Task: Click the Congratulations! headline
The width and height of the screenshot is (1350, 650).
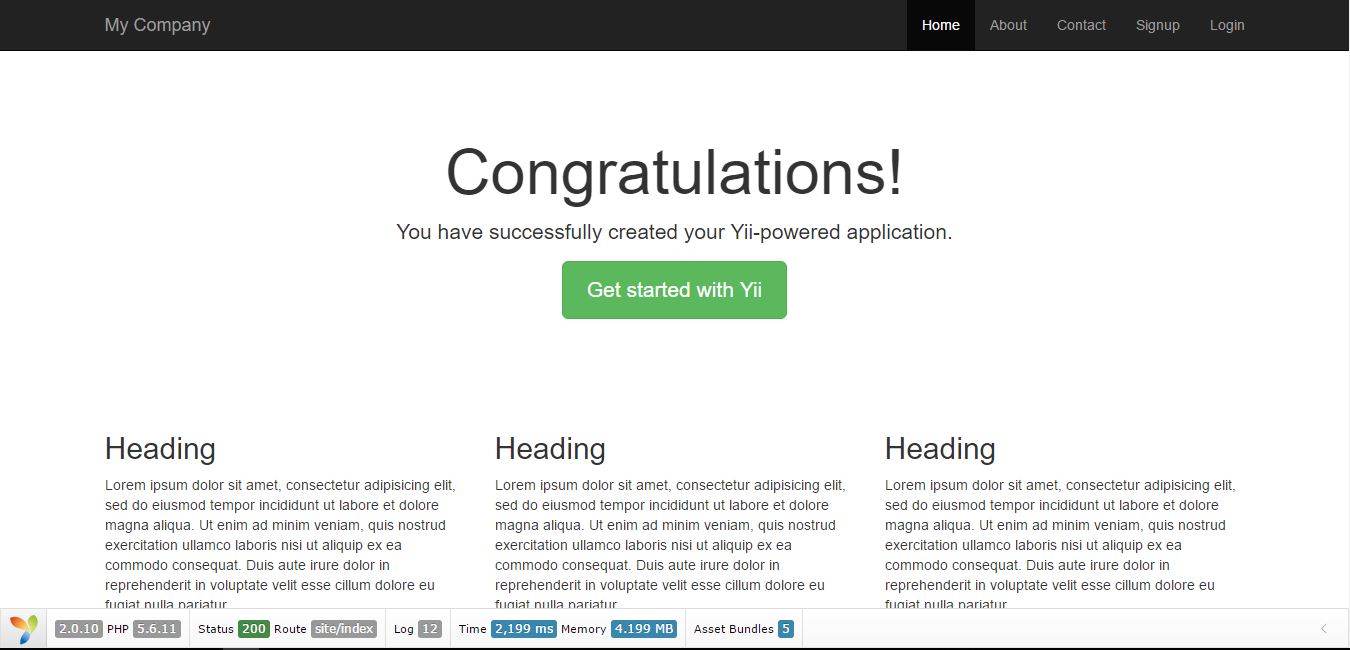Action: (674, 172)
